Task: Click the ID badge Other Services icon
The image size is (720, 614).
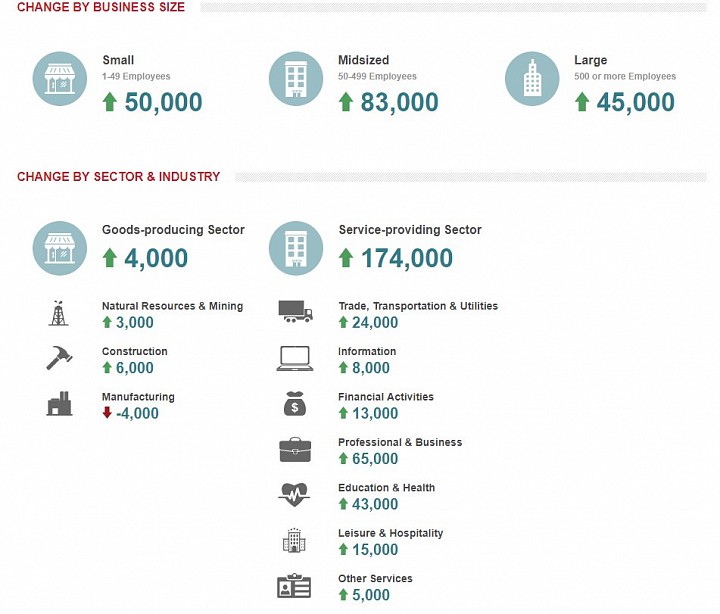Action: (294, 586)
